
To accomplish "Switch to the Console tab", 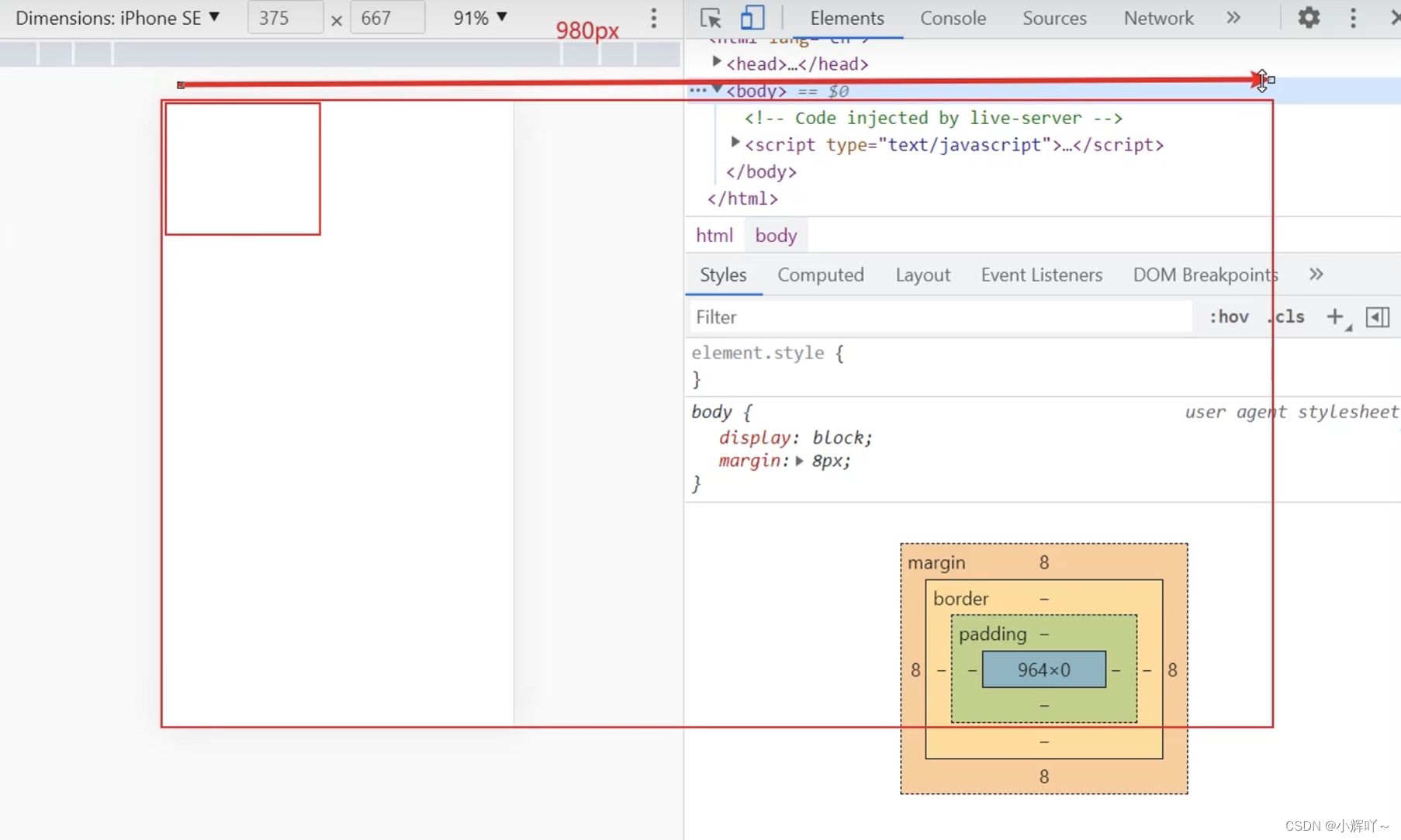I will click(x=953, y=18).
